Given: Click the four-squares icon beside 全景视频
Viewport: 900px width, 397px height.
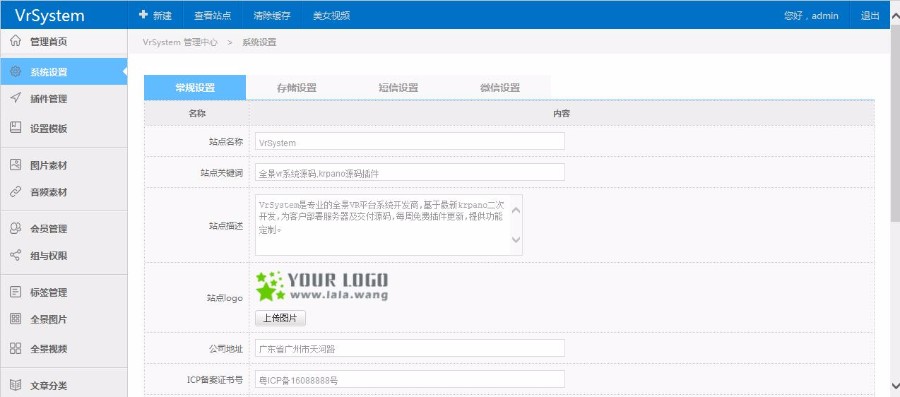Looking at the screenshot, I should click(x=15, y=348).
